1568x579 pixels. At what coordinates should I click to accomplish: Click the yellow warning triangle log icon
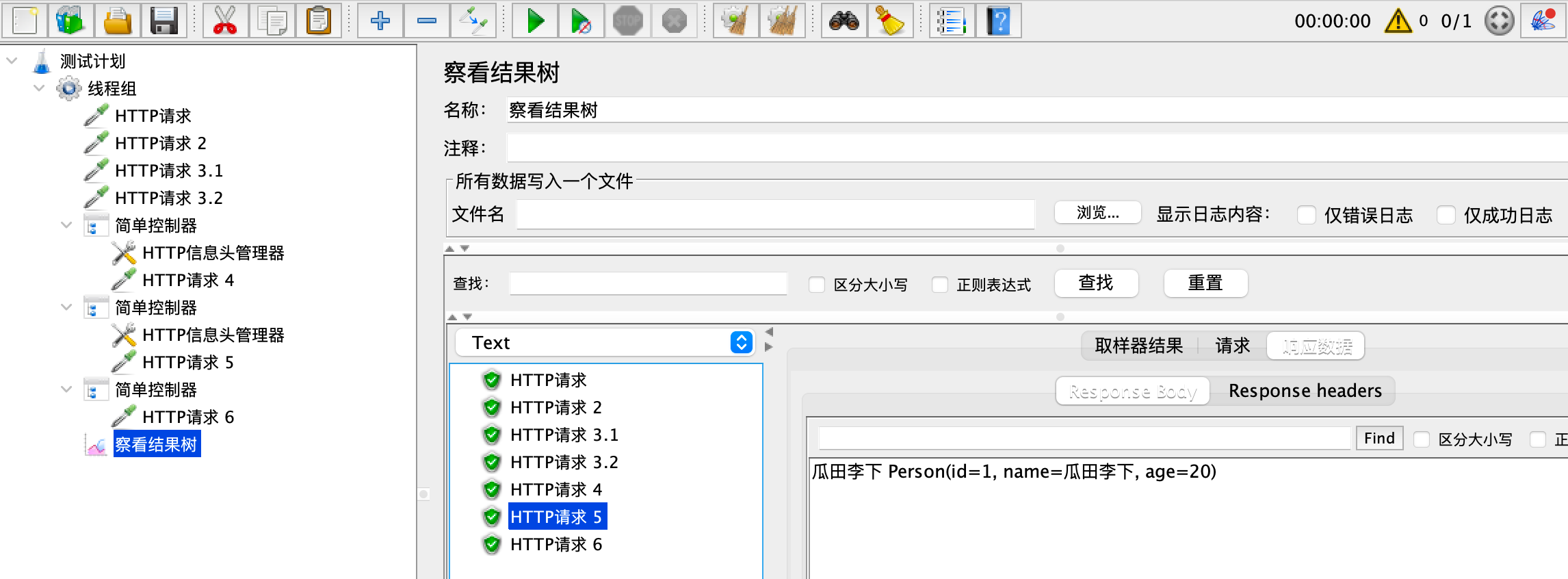pyautogui.click(x=1398, y=21)
